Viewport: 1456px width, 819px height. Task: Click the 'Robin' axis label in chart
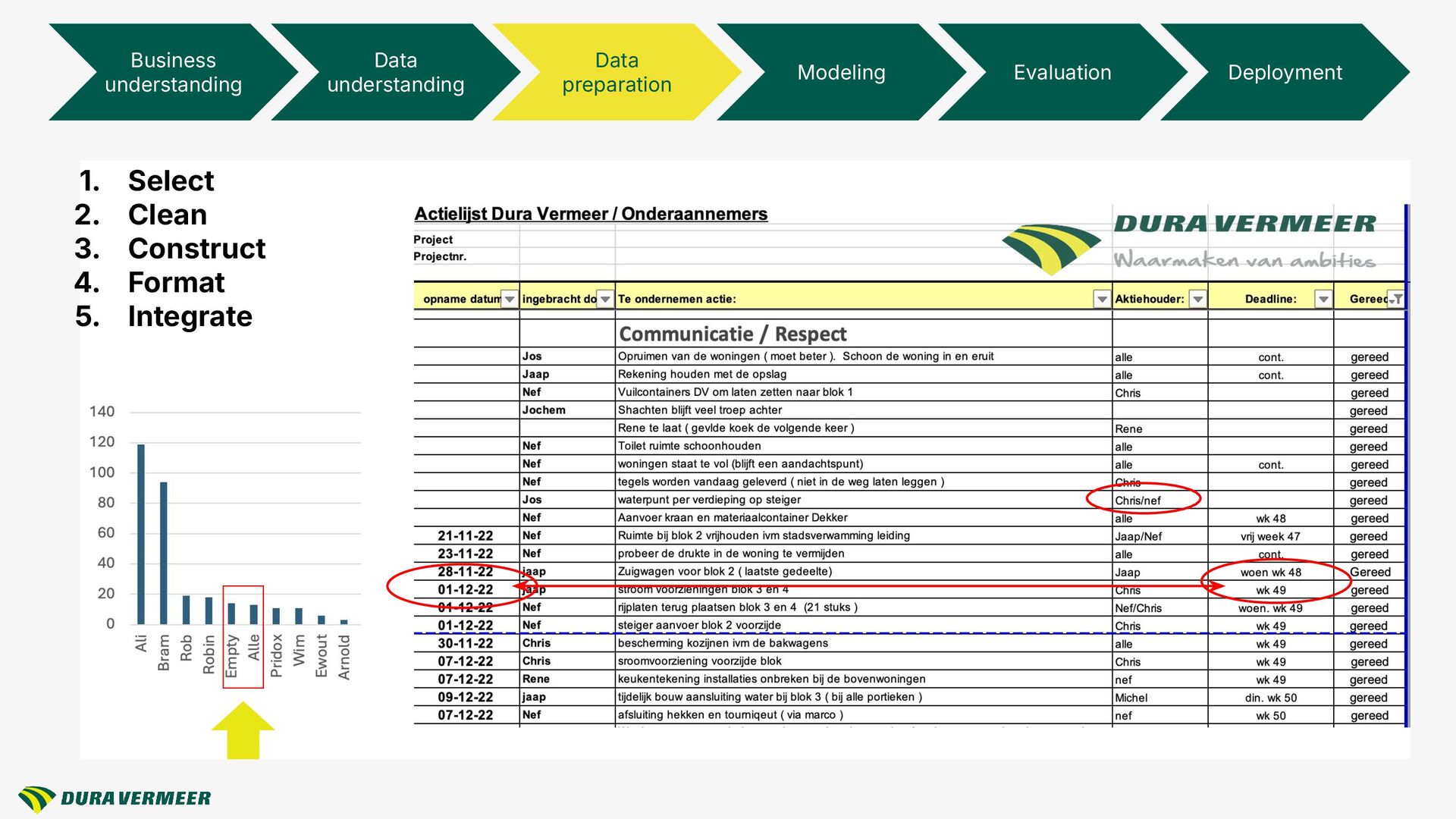pos(209,654)
